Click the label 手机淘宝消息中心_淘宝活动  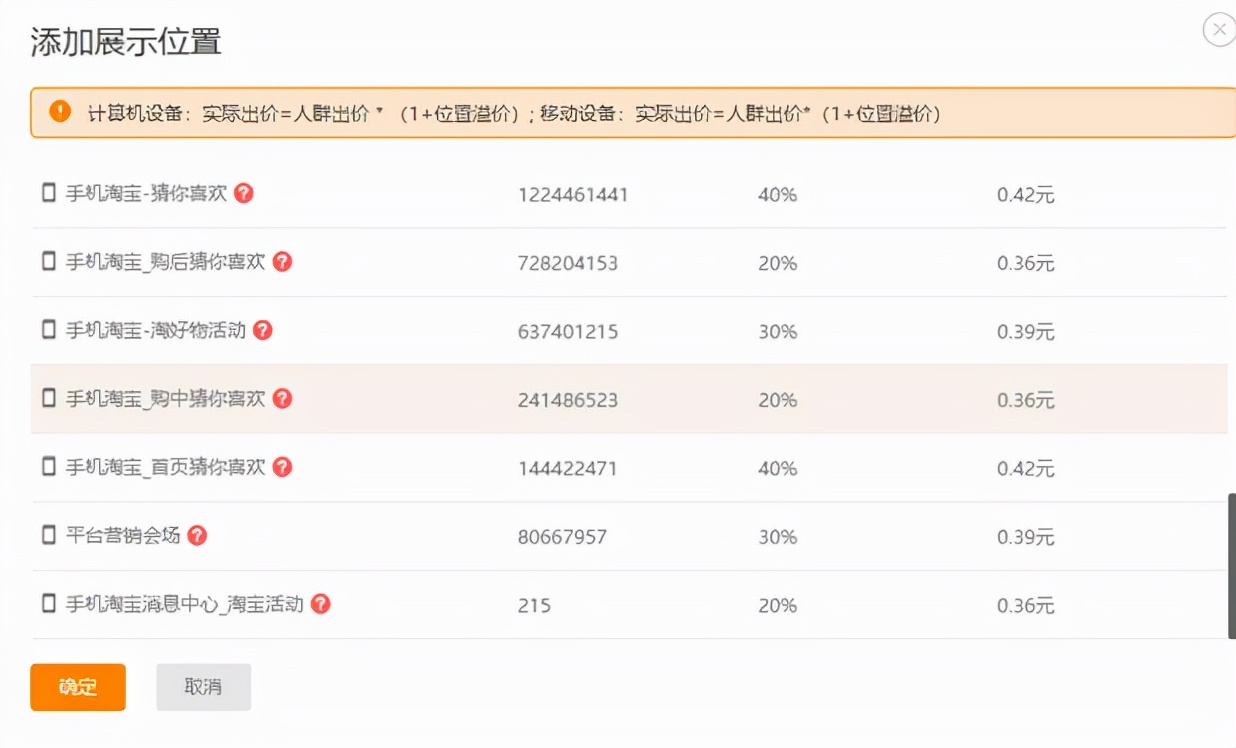pos(185,603)
